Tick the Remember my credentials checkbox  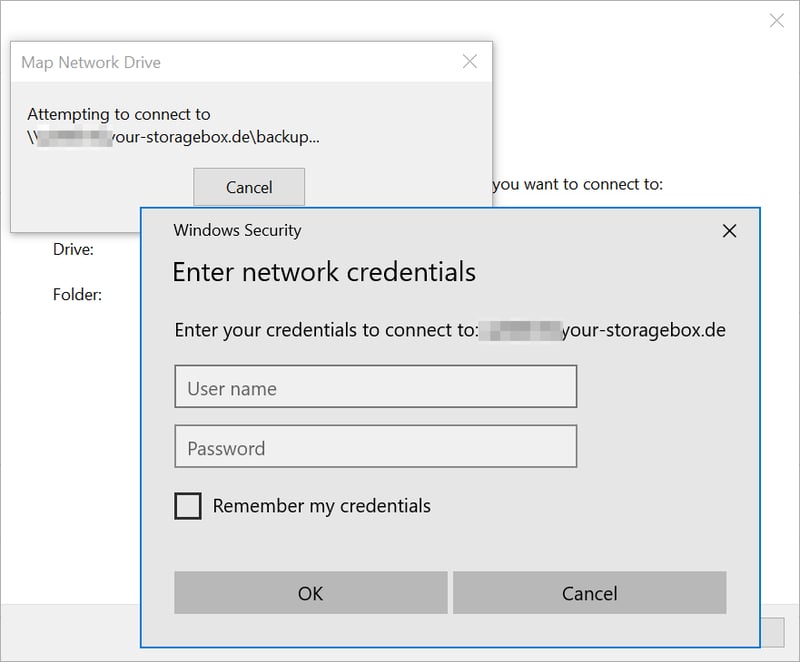click(188, 506)
